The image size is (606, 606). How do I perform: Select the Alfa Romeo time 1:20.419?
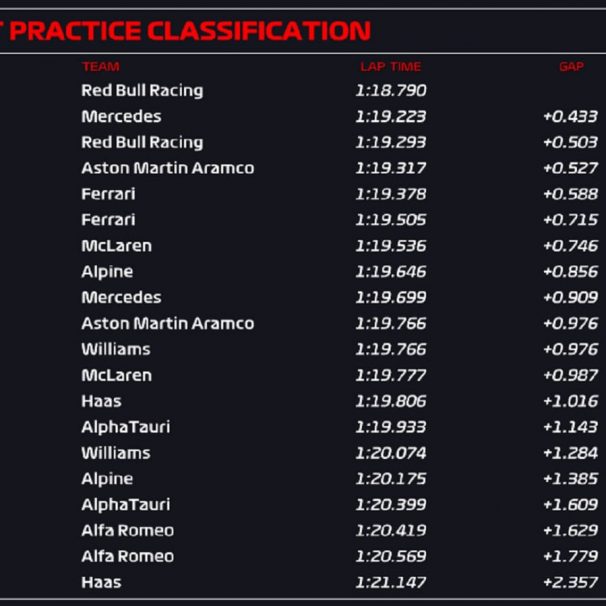391,530
